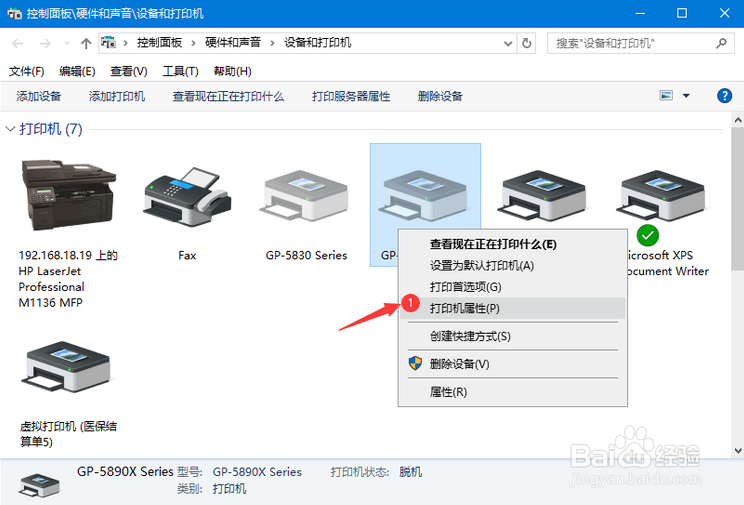Select the Fax device icon
Viewport: 744px width, 505px height.
tap(187, 196)
